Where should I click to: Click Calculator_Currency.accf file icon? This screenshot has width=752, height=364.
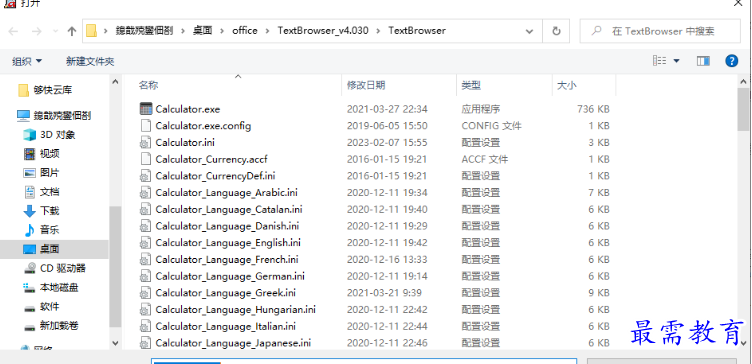(x=145, y=159)
